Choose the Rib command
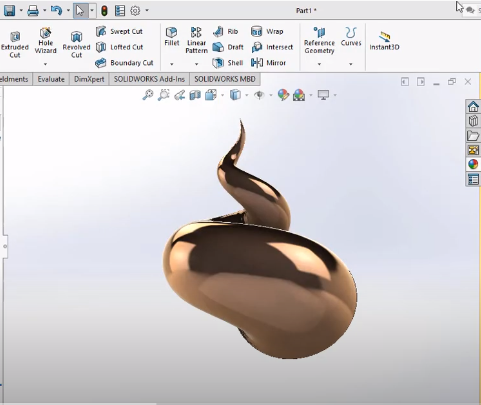Screen dimensions: 481x405 pos(226,31)
